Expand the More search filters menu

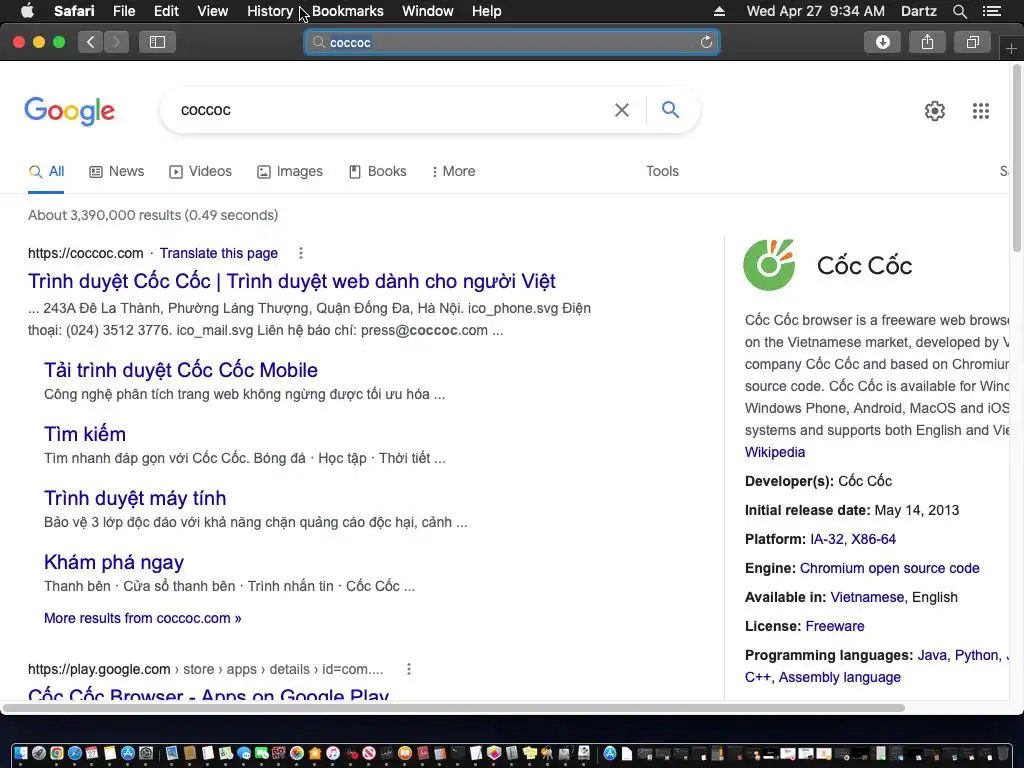453,172
